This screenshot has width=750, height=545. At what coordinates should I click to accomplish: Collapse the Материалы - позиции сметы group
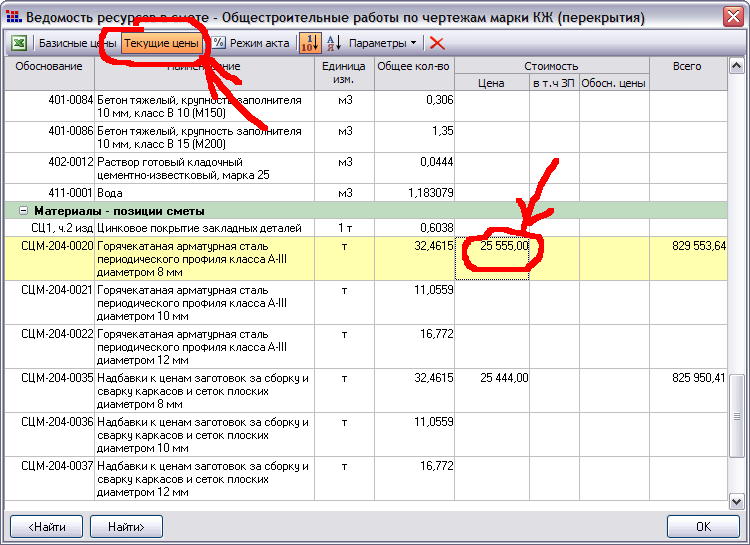[22, 211]
